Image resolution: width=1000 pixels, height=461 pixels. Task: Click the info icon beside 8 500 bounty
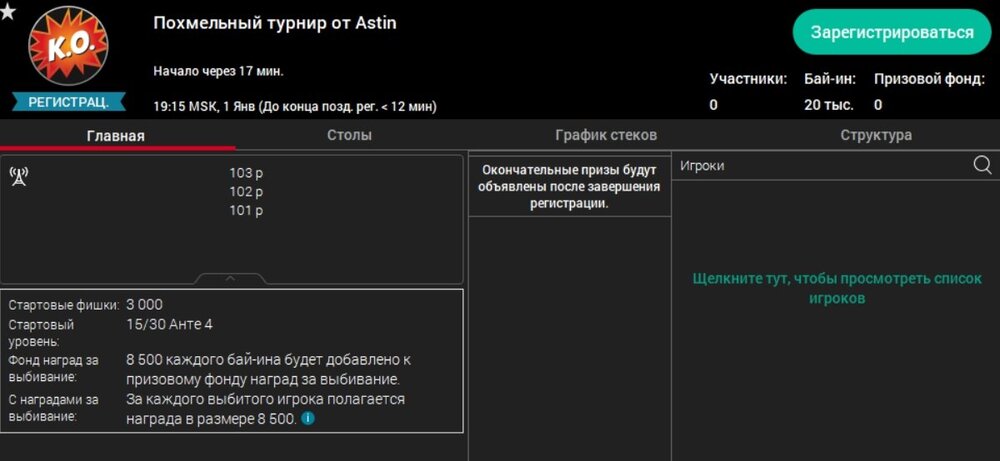point(308,418)
